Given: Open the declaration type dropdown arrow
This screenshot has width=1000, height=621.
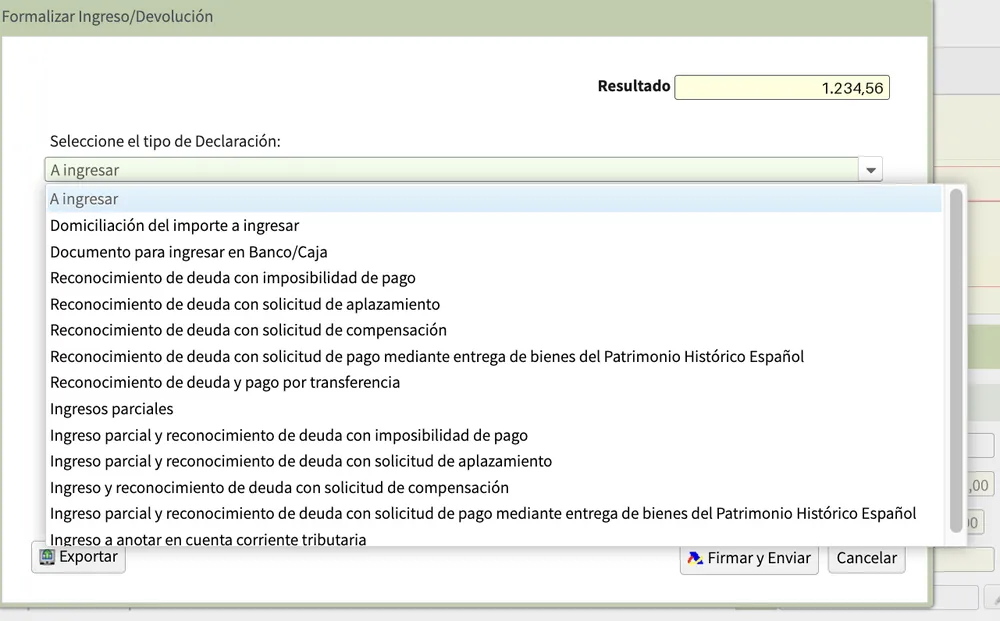Looking at the screenshot, I should pos(871,170).
